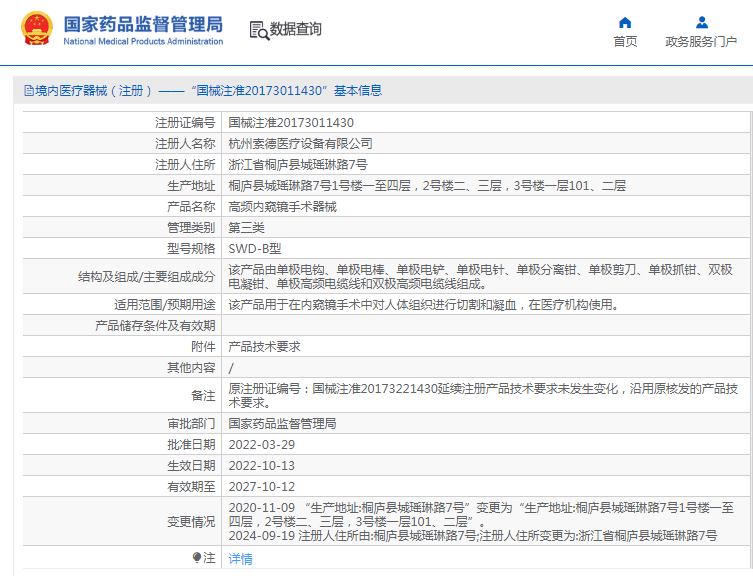This screenshot has width=753, height=576.
Task: Click the 管理类别 label
Action: pyautogui.click(x=191, y=228)
